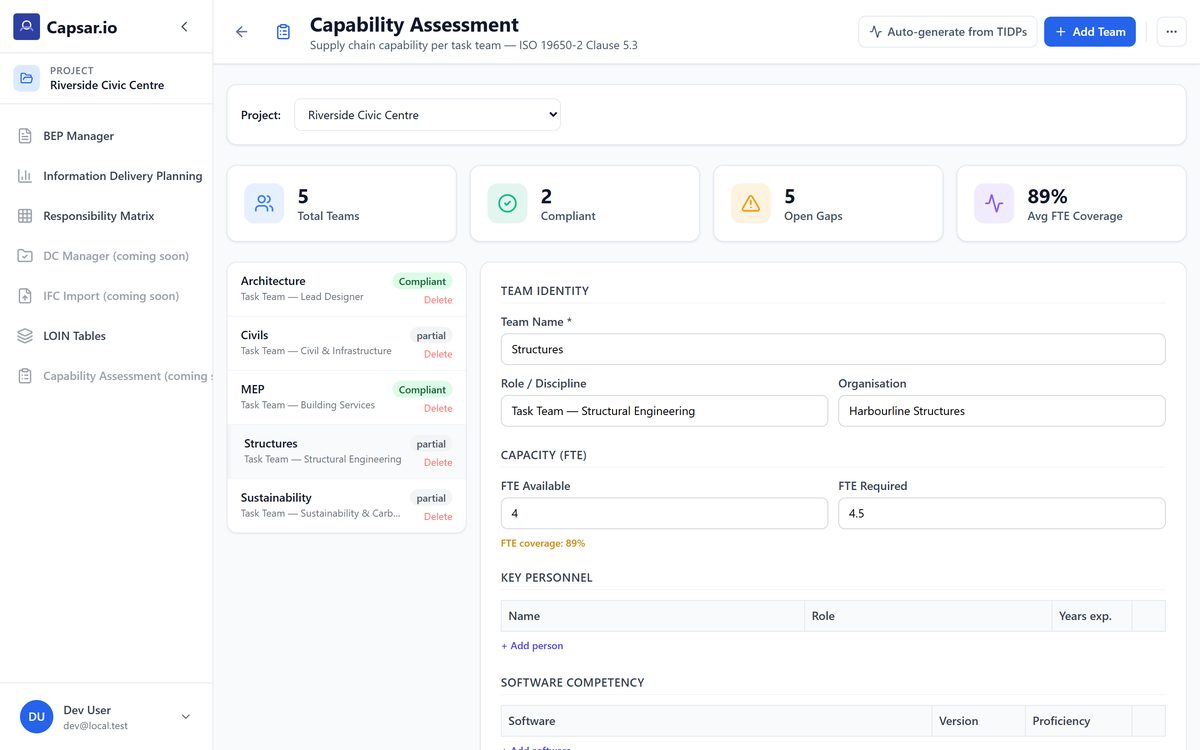Screen dimensions: 1200x750
Task: Click the clipboard icon beside Capability Assessment
Action: point(283,32)
